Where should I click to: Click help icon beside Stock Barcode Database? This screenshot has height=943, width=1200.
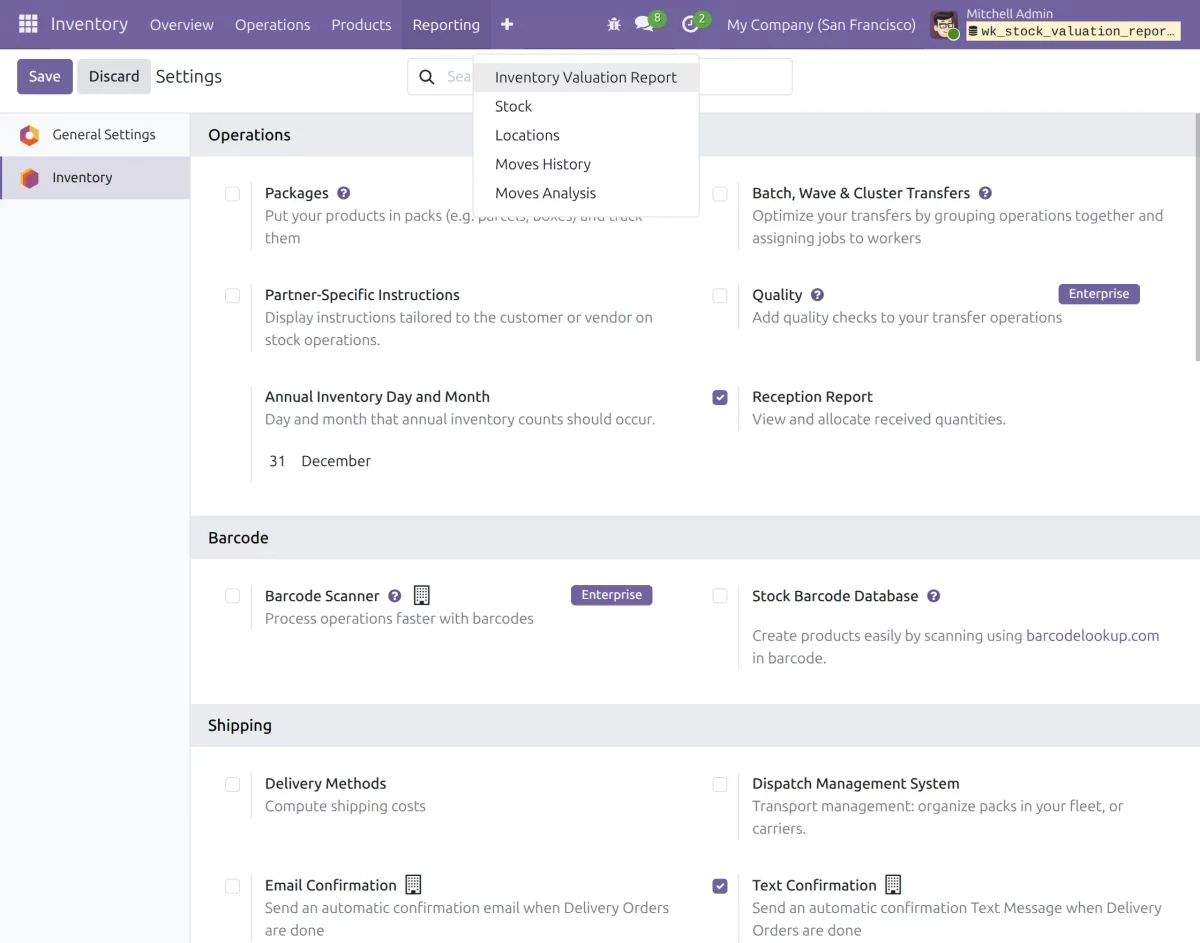click(x=933, y=596)
